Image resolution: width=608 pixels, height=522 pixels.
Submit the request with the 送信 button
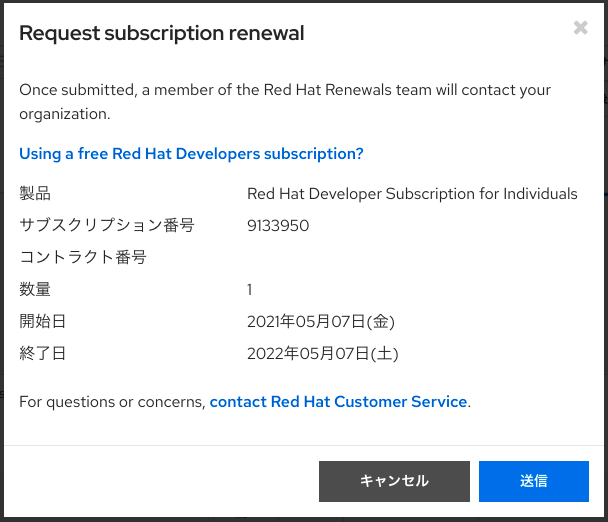point(533,481)
